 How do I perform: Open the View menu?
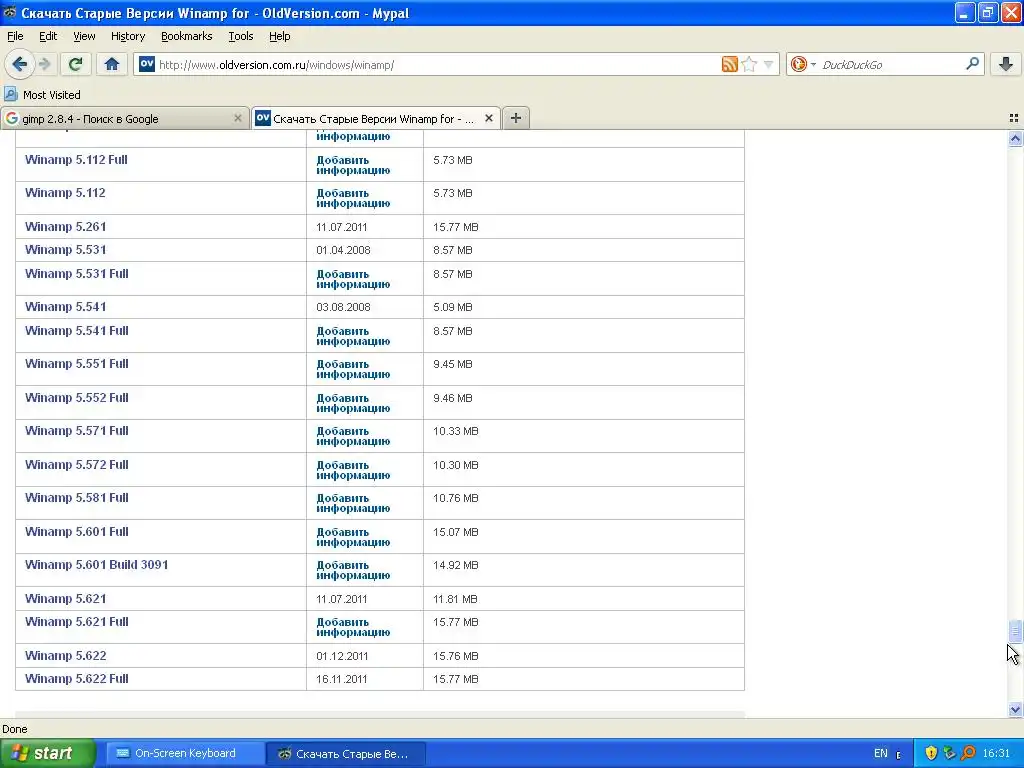click(84, 36)
